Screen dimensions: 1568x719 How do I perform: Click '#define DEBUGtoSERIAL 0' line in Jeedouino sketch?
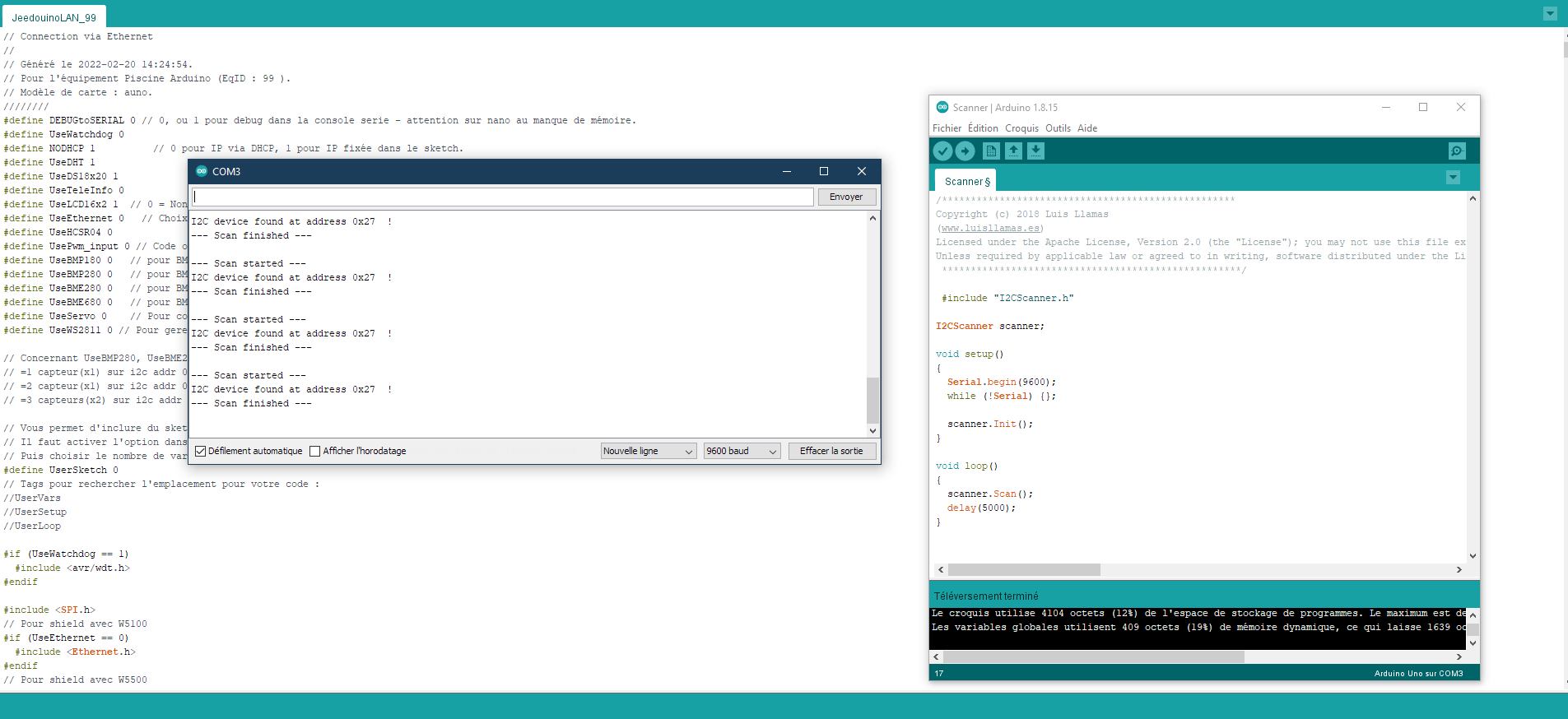[x=69, y=120]
